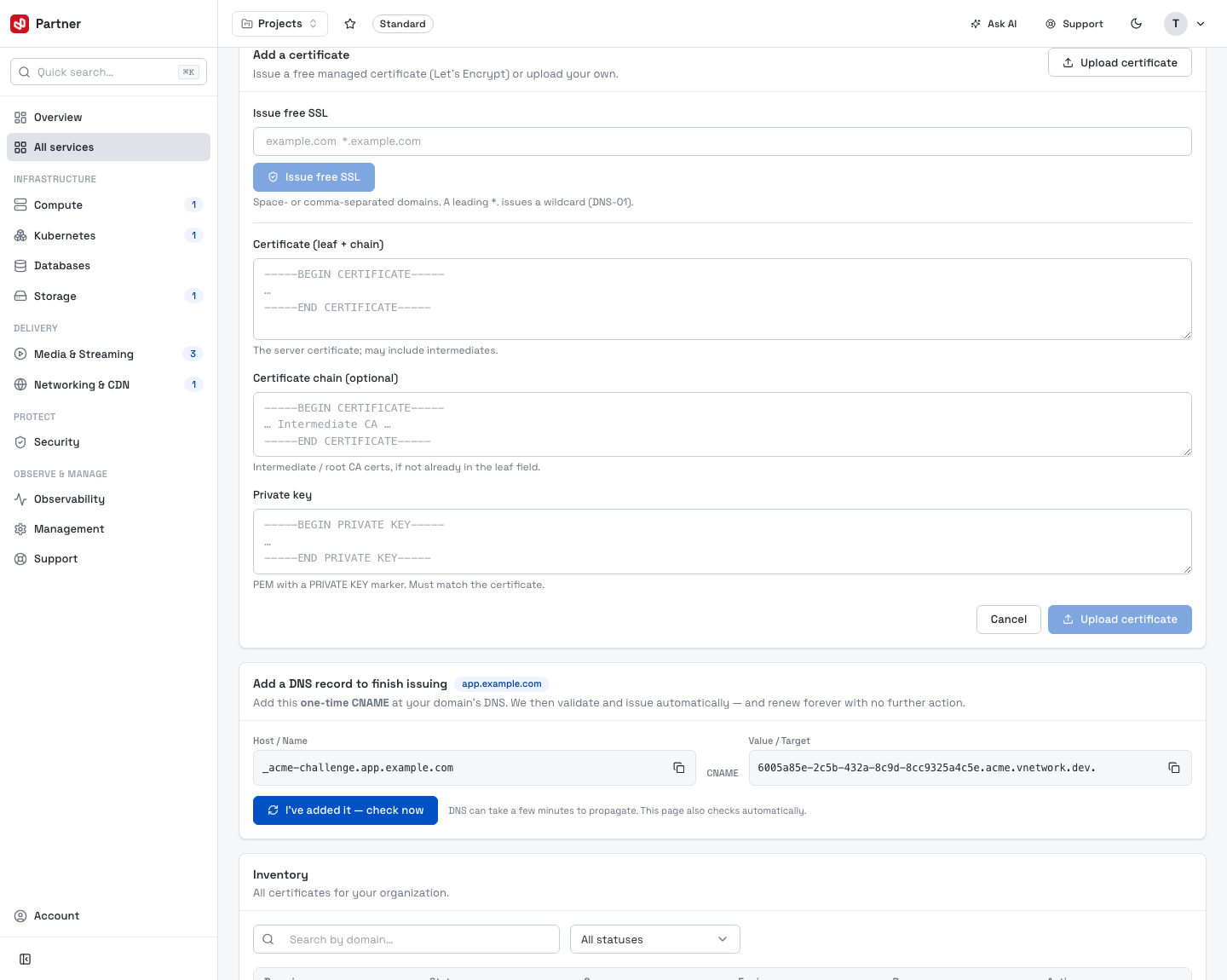Click the Certificate chain (optional) textarea
The image size is (1227, 980).
(722, 424)
